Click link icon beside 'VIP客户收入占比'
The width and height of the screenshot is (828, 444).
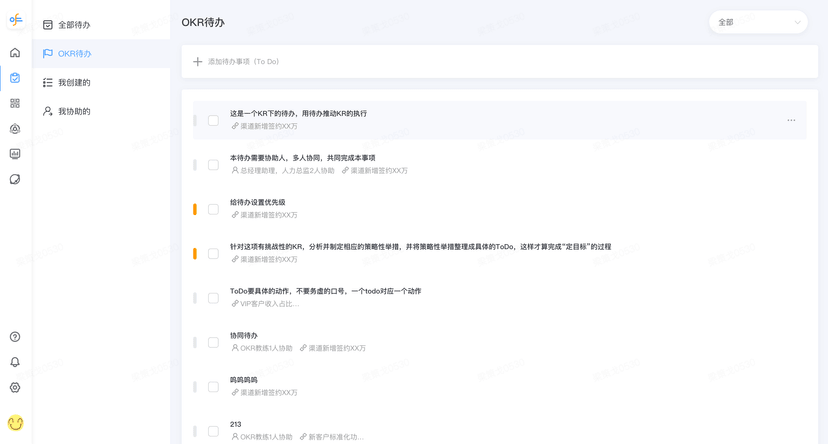(x=235, y=304)
